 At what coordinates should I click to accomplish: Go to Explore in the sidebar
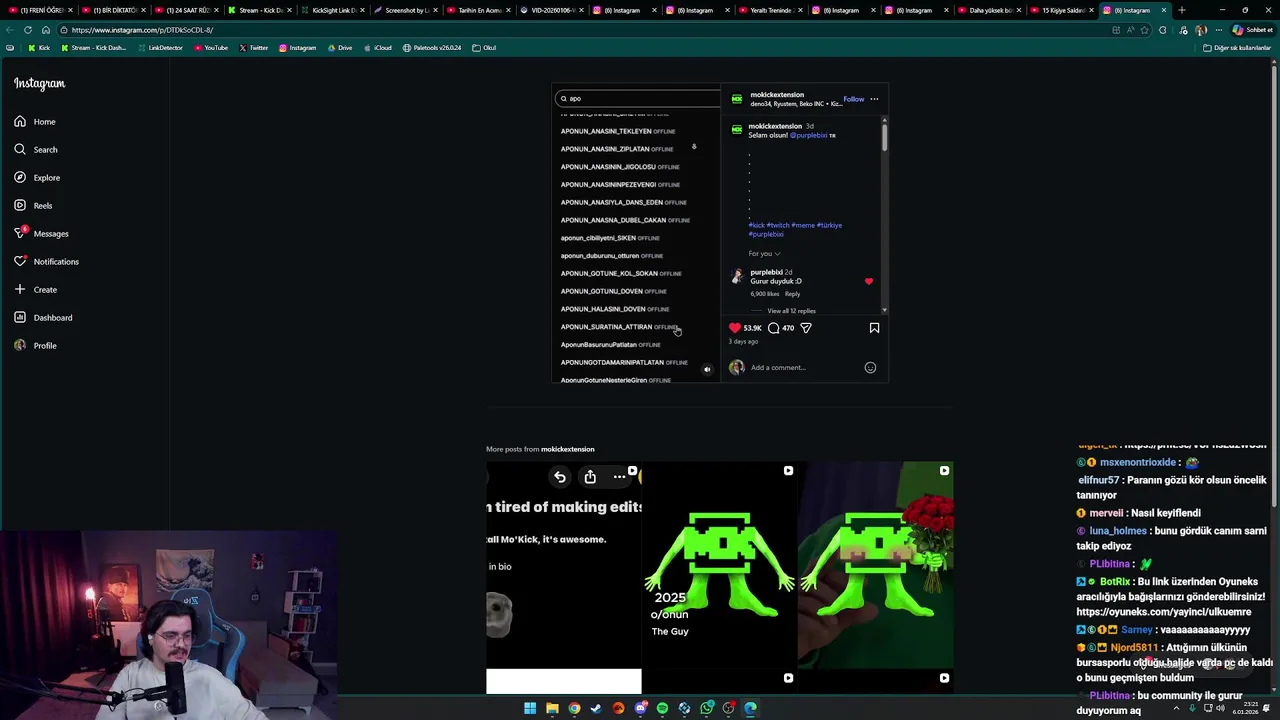tap(37, 178)
